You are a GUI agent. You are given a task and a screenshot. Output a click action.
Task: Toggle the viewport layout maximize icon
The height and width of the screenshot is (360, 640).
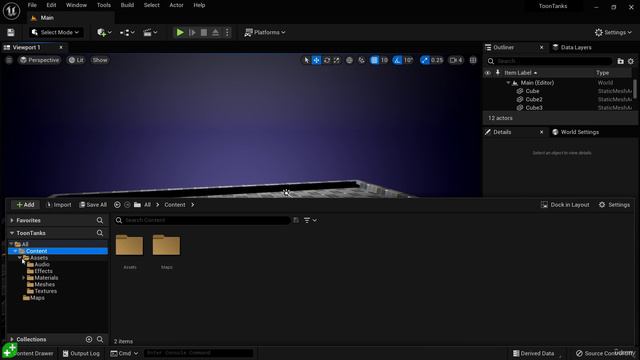point(473,60)
